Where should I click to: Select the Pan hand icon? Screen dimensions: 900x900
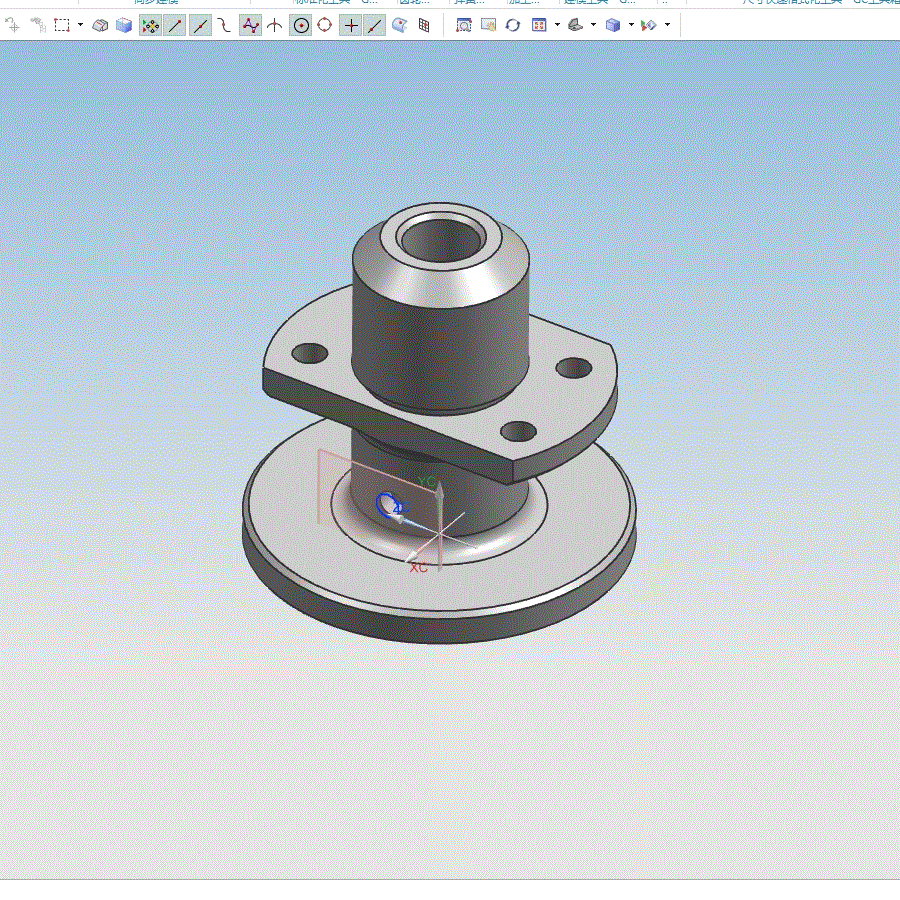488,25
